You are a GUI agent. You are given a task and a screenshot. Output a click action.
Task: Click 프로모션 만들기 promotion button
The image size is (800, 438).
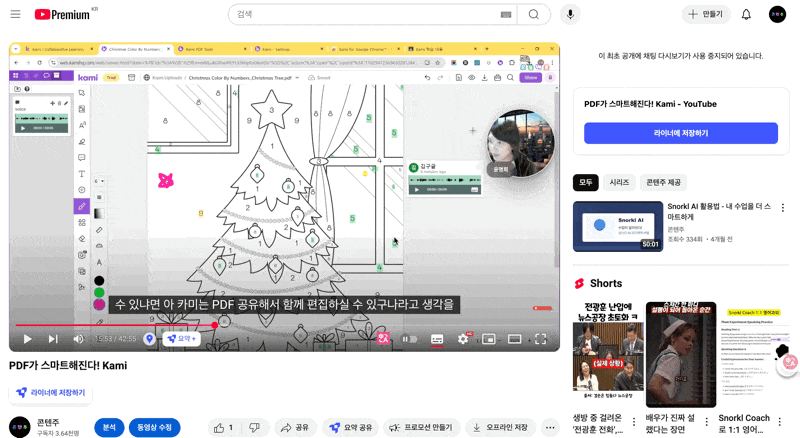point(421,427)
